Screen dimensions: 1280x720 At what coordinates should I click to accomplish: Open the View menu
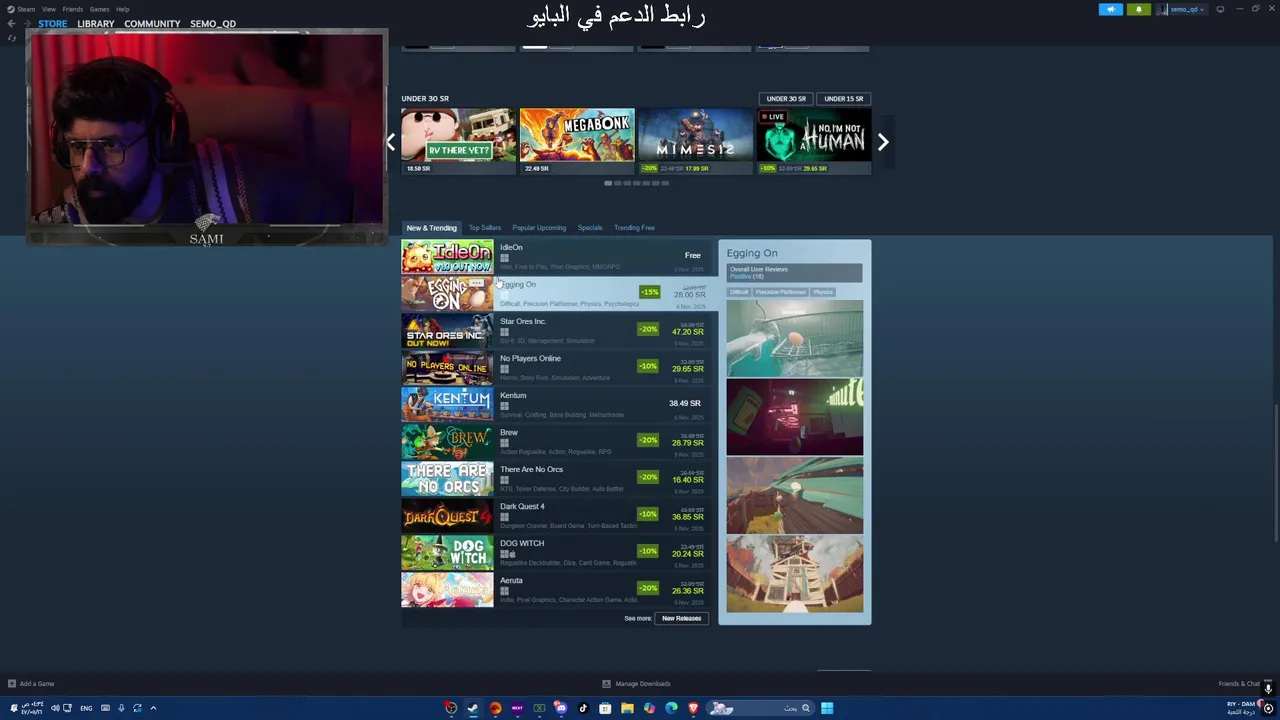(48, 9)
